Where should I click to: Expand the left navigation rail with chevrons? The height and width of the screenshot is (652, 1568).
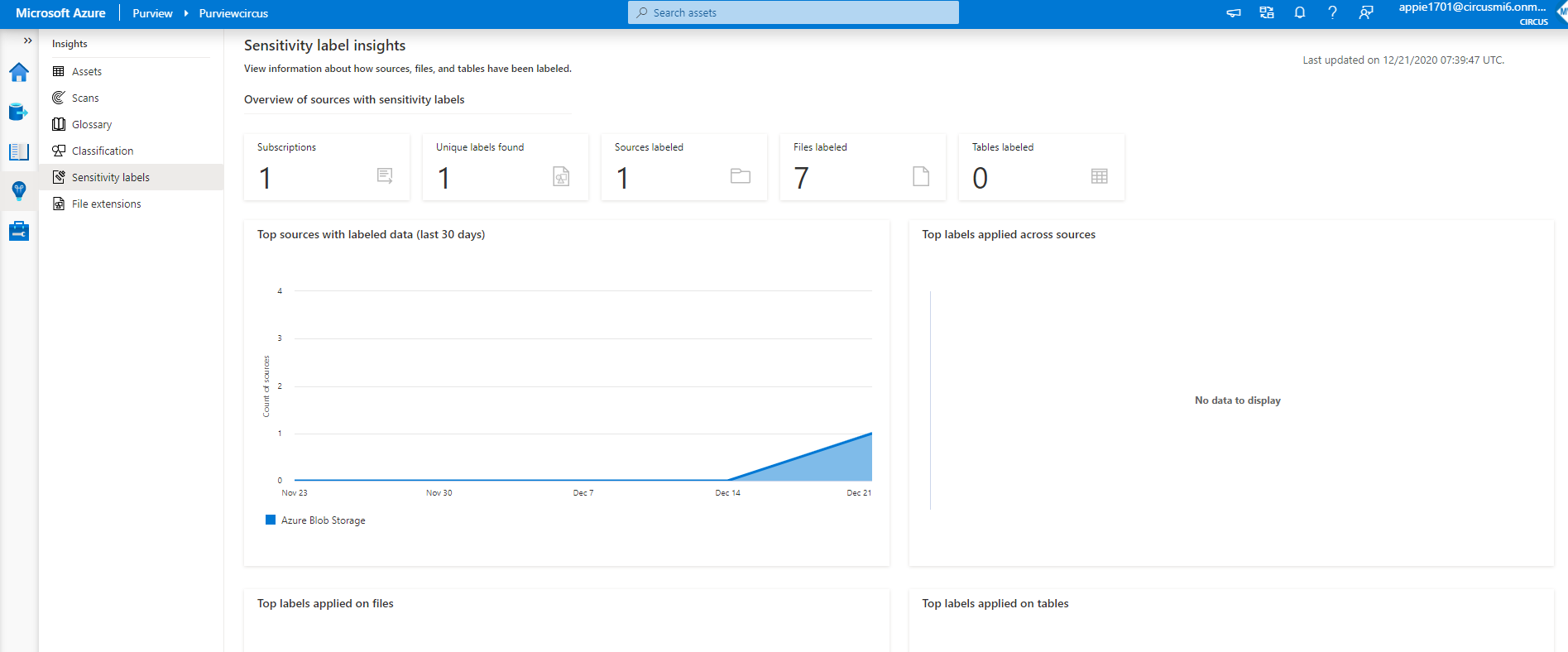pyautogui.click(x=27, y=41)
